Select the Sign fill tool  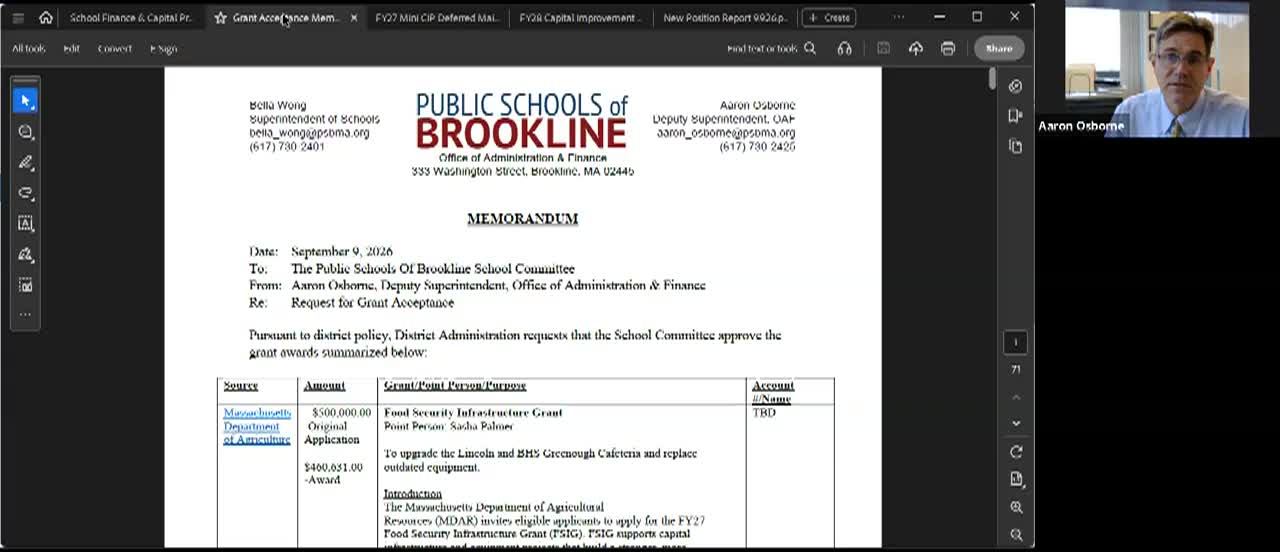(x=26, y=254)
